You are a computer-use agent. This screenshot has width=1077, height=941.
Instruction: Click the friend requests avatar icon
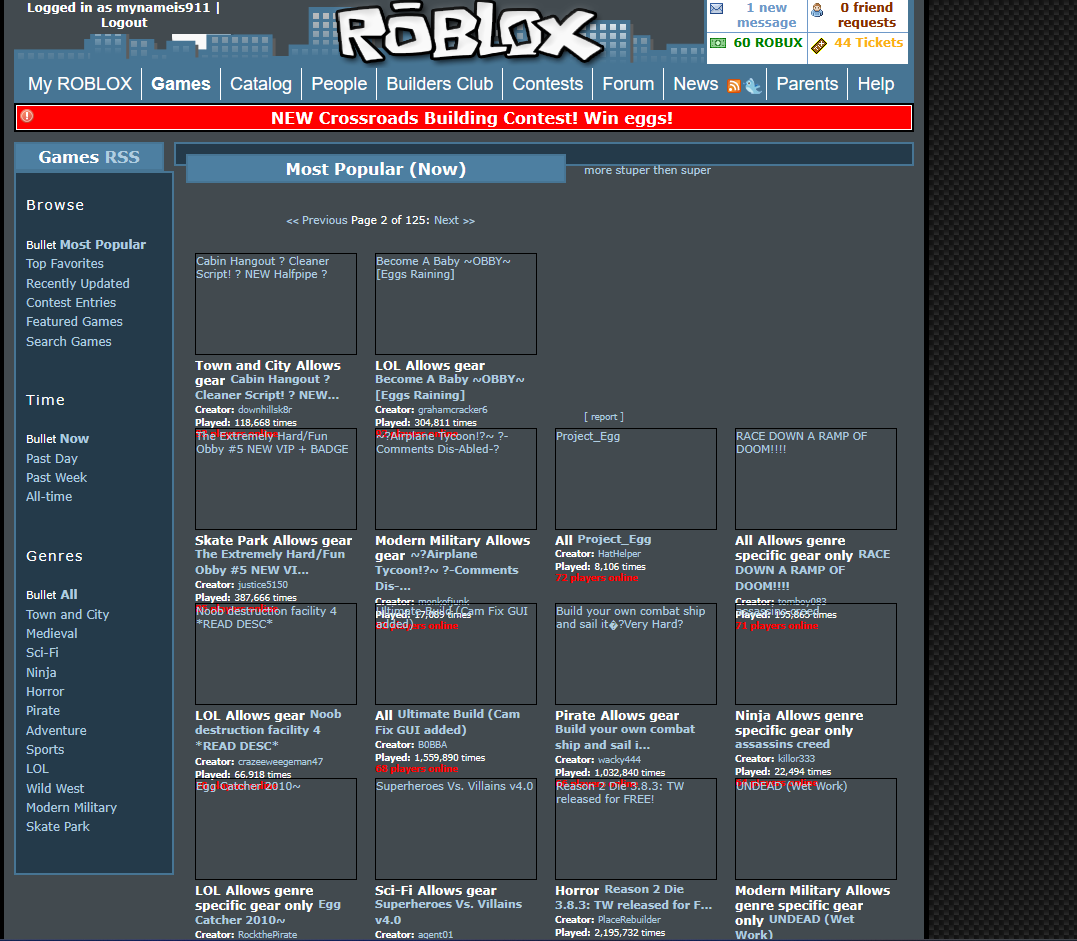[x=817, y=10]
